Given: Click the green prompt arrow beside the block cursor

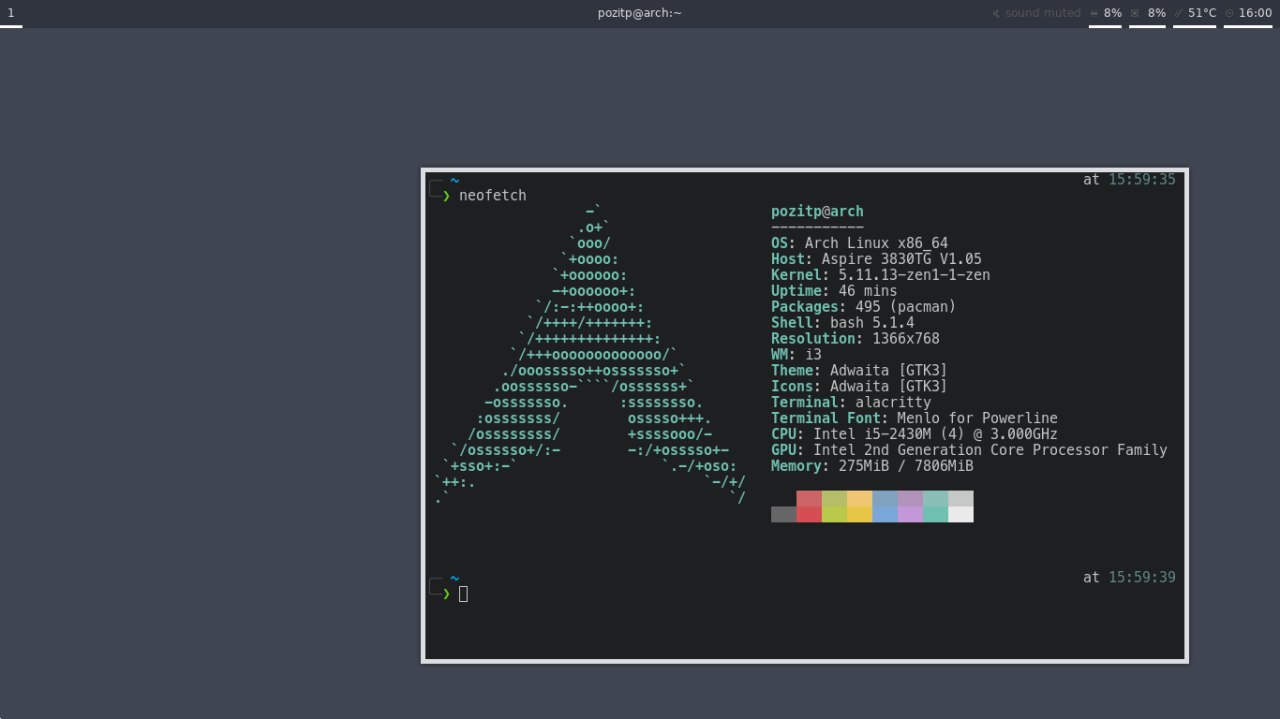Looking at the screenshot, I should [446, 594].
